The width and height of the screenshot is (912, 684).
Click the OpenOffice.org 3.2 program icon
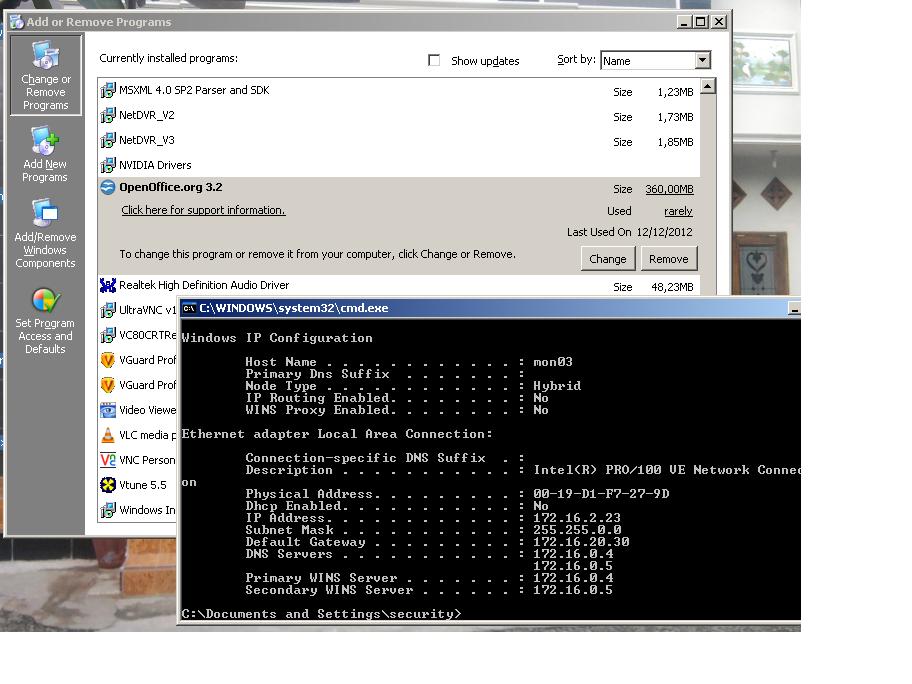coord(108,187)
